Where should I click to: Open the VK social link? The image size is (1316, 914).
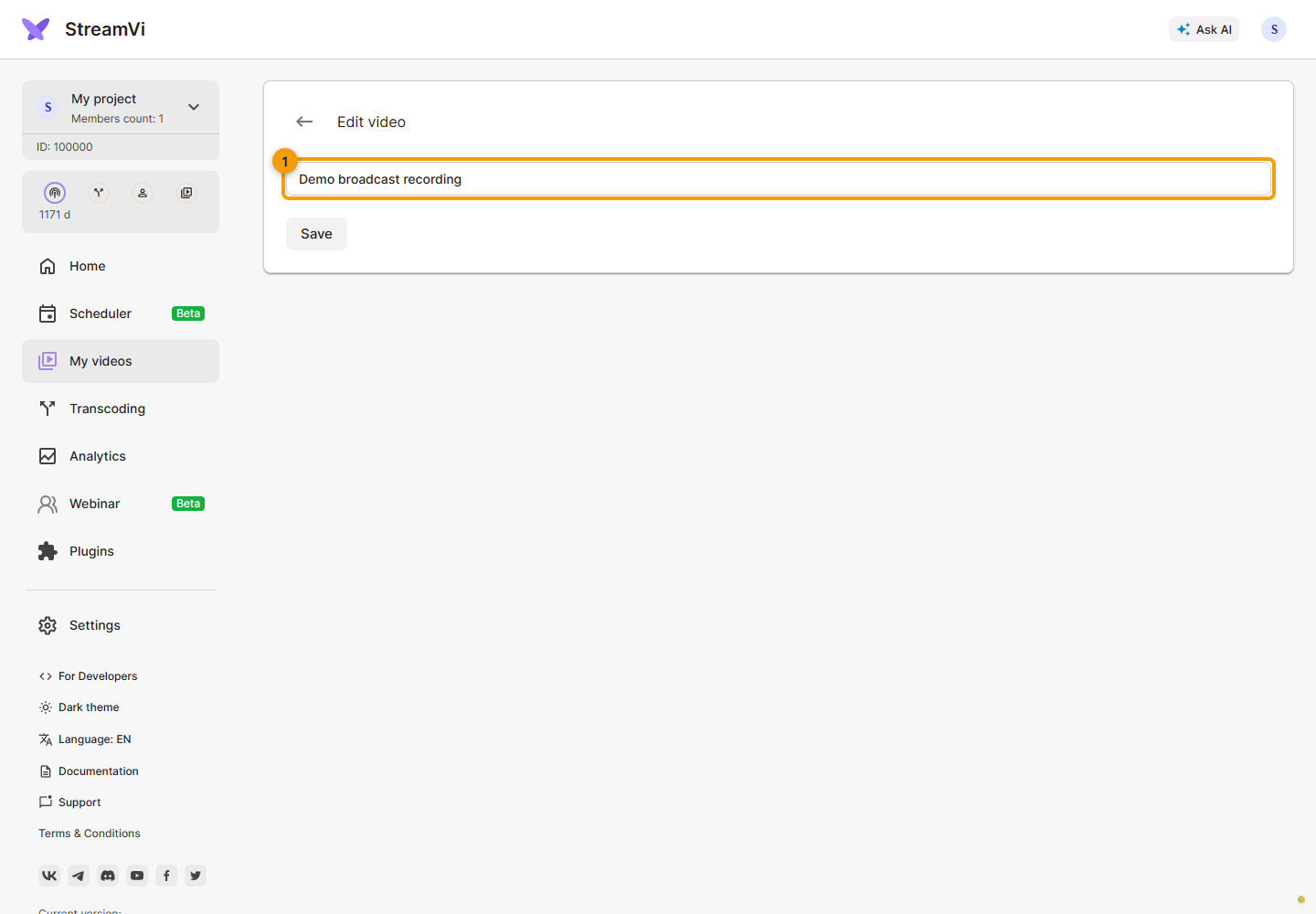point(49,876)
